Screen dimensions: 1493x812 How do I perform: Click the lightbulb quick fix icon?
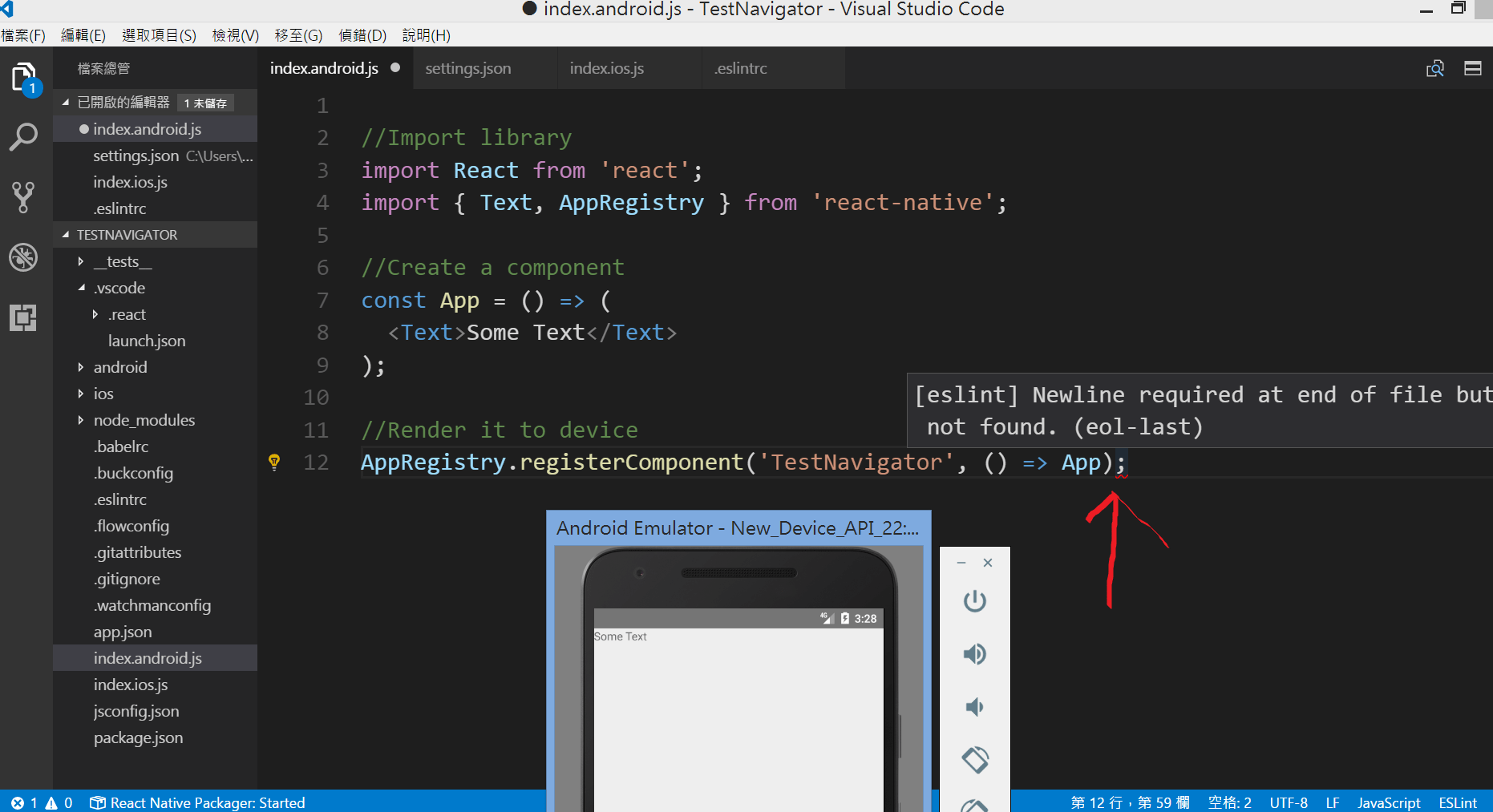274,462
